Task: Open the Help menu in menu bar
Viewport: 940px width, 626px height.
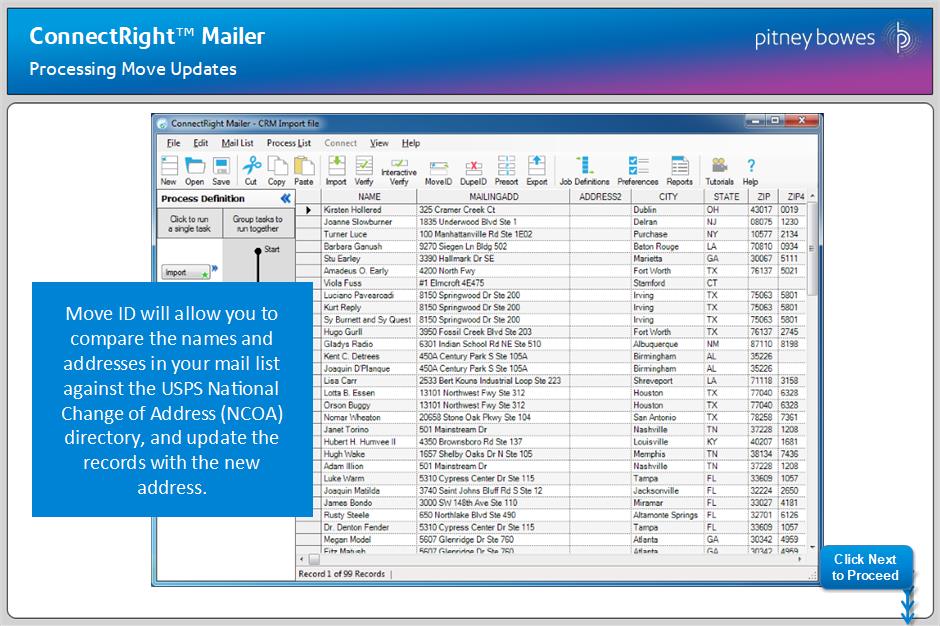Action: [x=411, y=143]
